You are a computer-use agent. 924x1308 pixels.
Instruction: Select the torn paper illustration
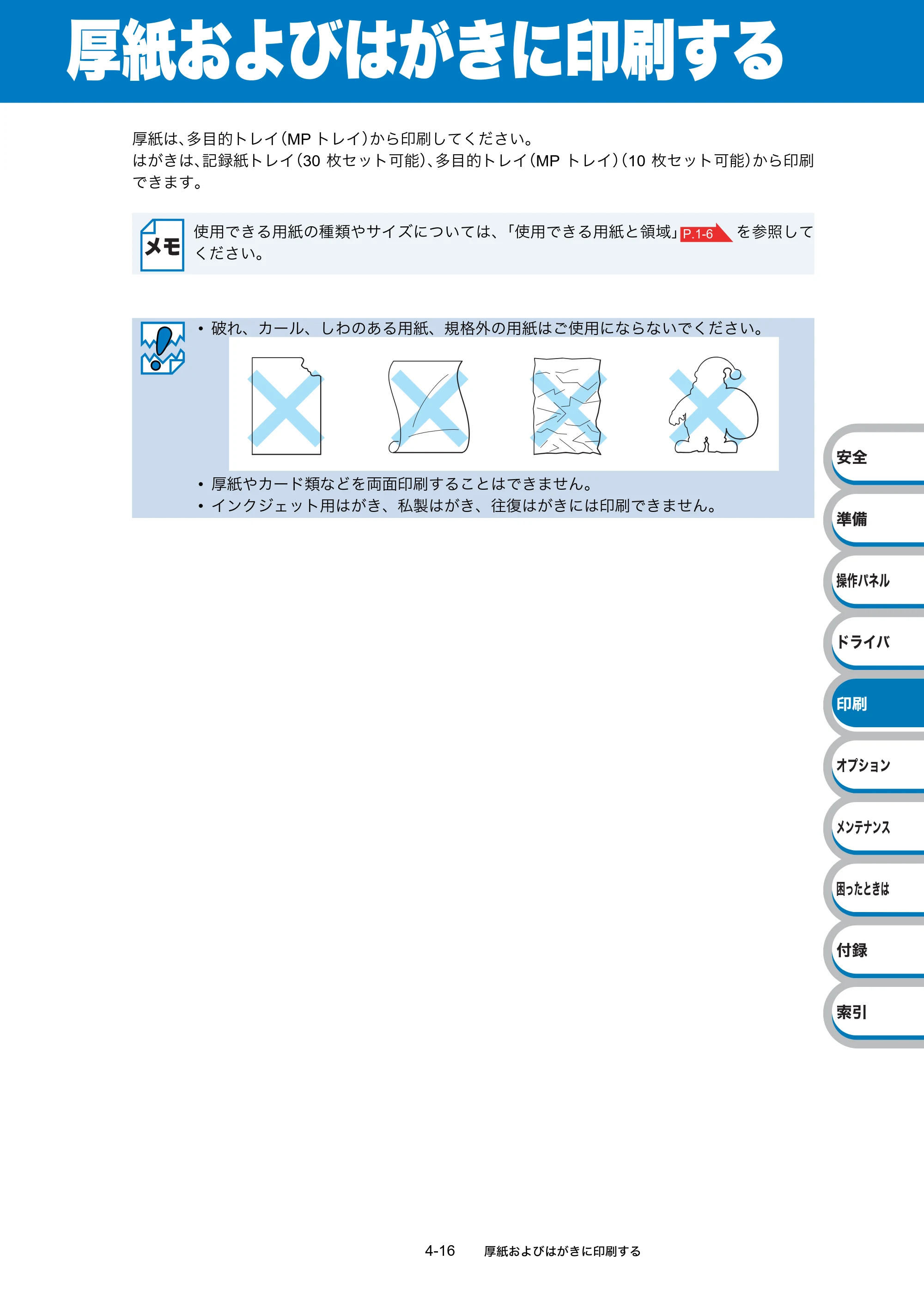point(286,406)
